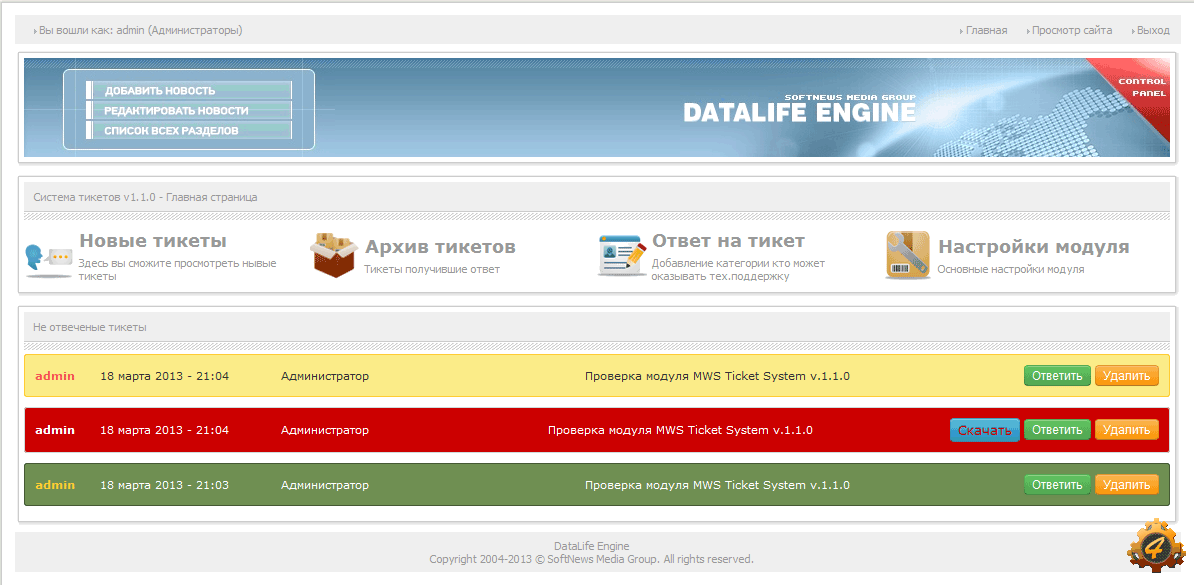This screenshot has height=585, width=1194.
Task: Click Удалить in the green ticket row
Action: (1126, 485)
